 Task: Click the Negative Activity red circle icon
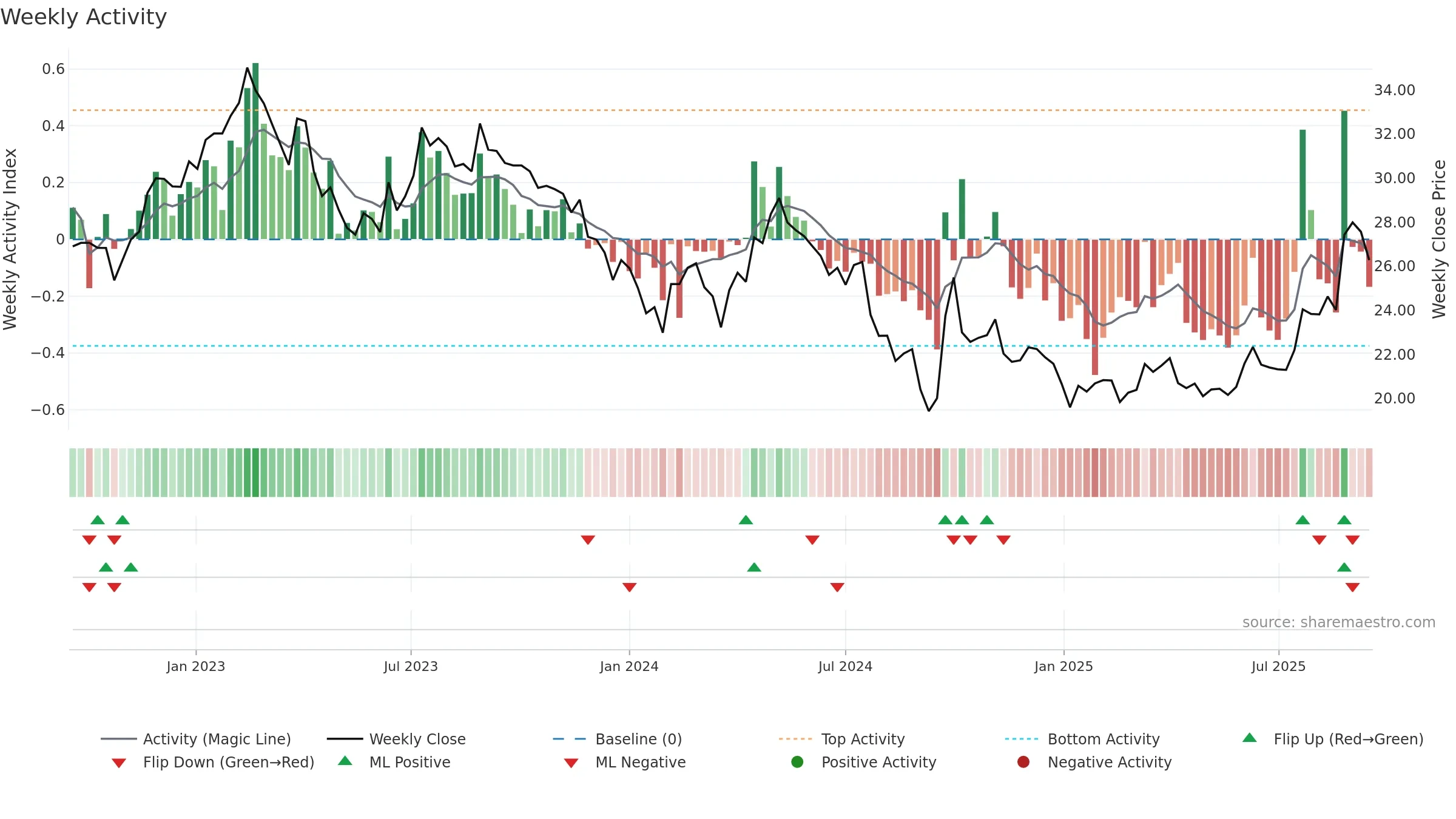point(1023,762)
